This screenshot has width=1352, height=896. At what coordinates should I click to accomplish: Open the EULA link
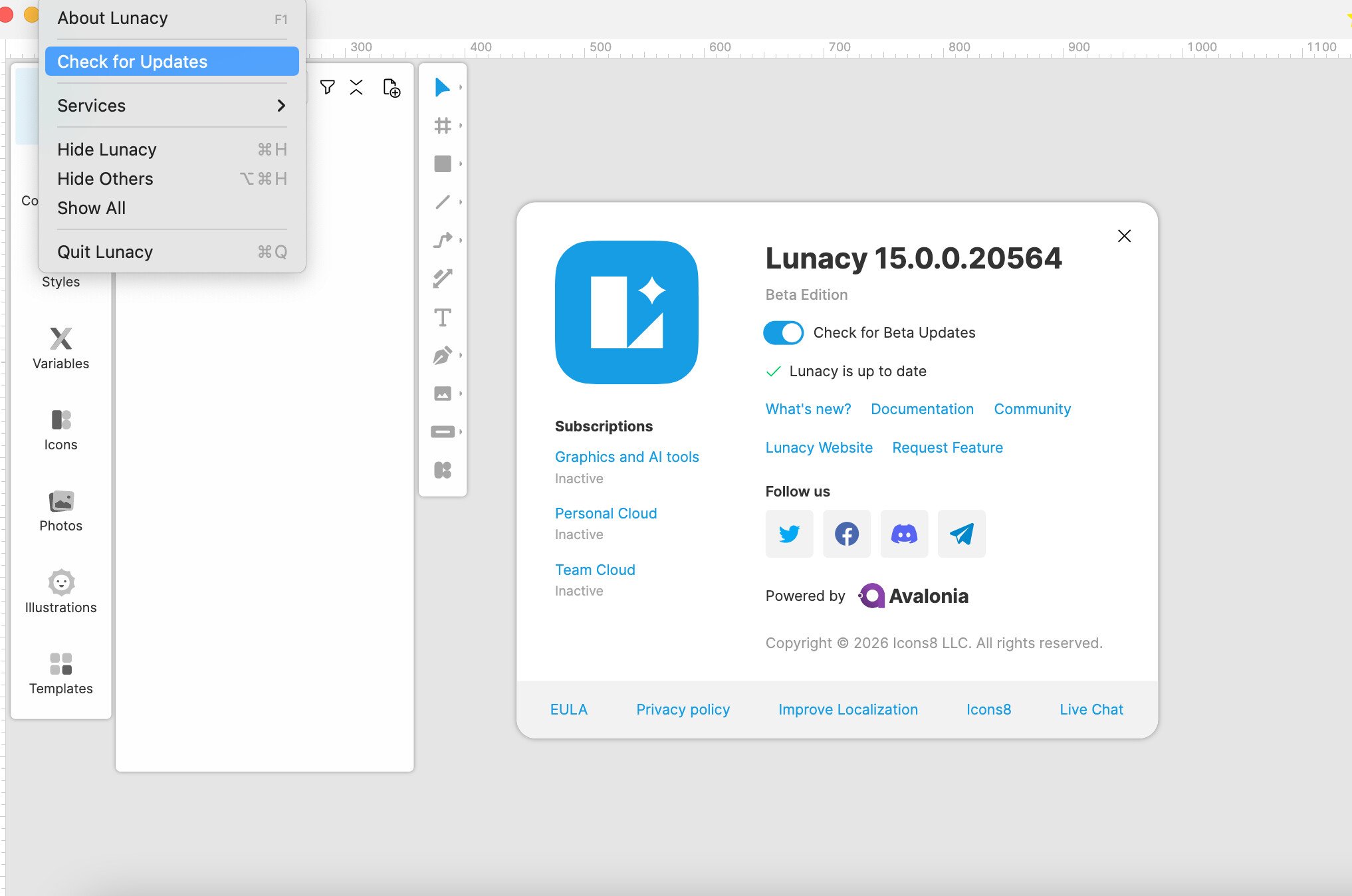click(x=568, y=710)
